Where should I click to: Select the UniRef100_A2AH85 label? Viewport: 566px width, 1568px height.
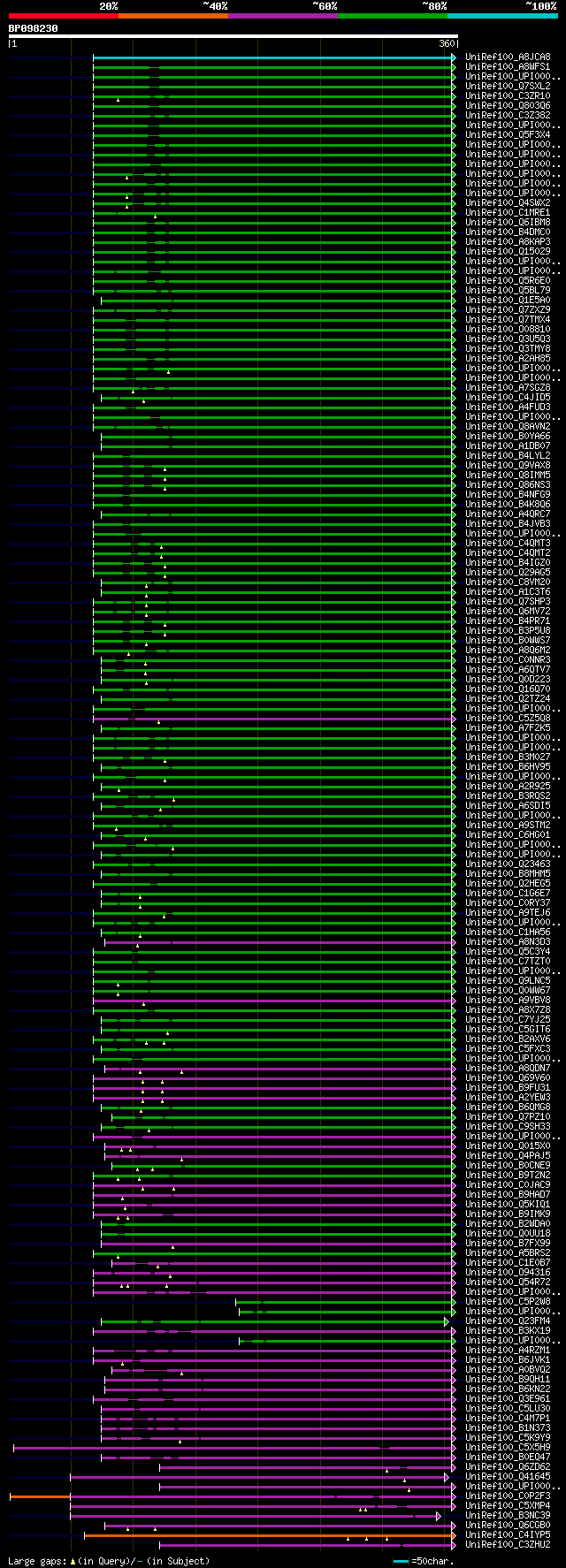pyautogui.click(x=508, y=359)
